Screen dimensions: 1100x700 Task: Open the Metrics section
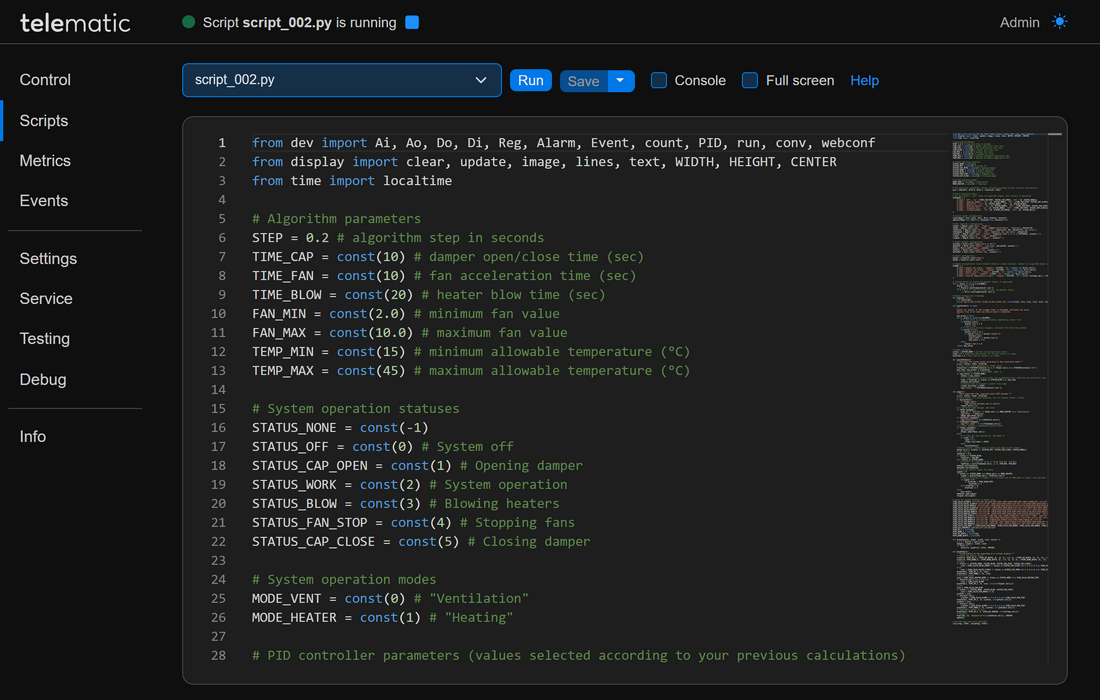coord(45,160)
